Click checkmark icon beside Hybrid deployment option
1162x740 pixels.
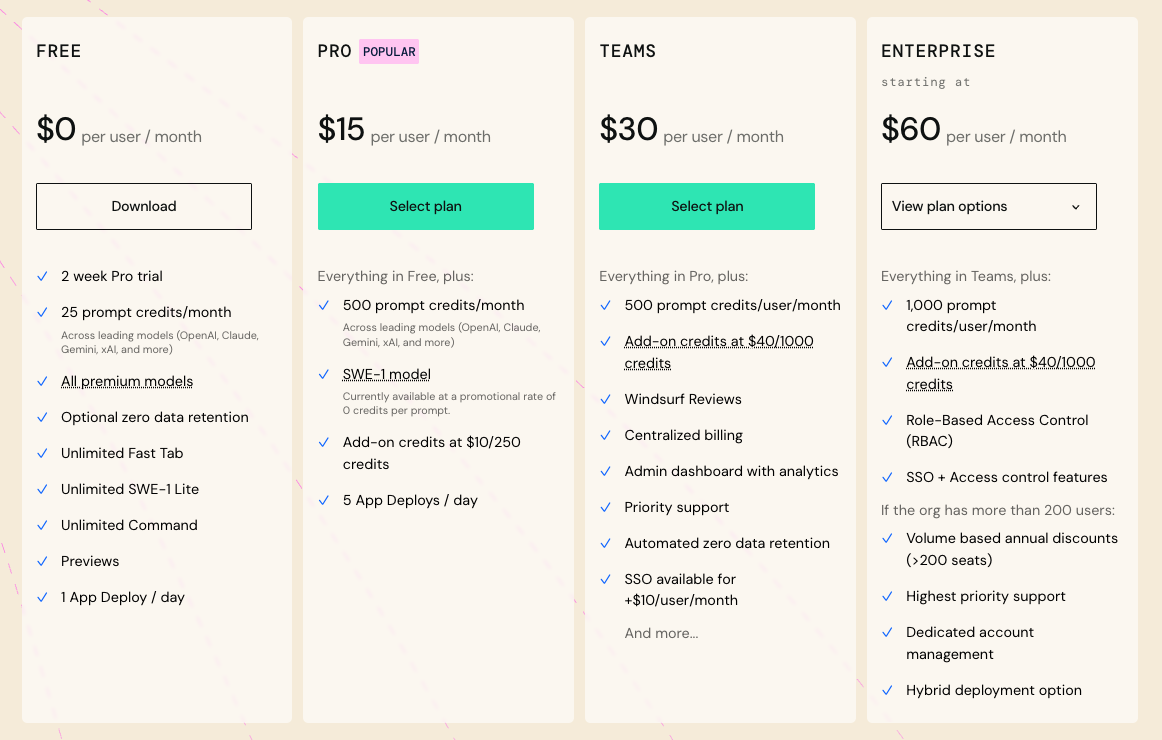(x=887, y=690)
